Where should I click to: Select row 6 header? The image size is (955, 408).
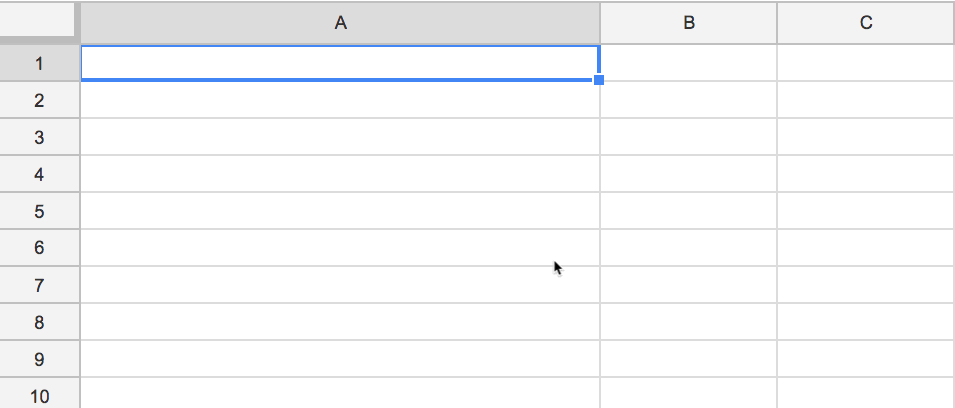click(39, 249)
